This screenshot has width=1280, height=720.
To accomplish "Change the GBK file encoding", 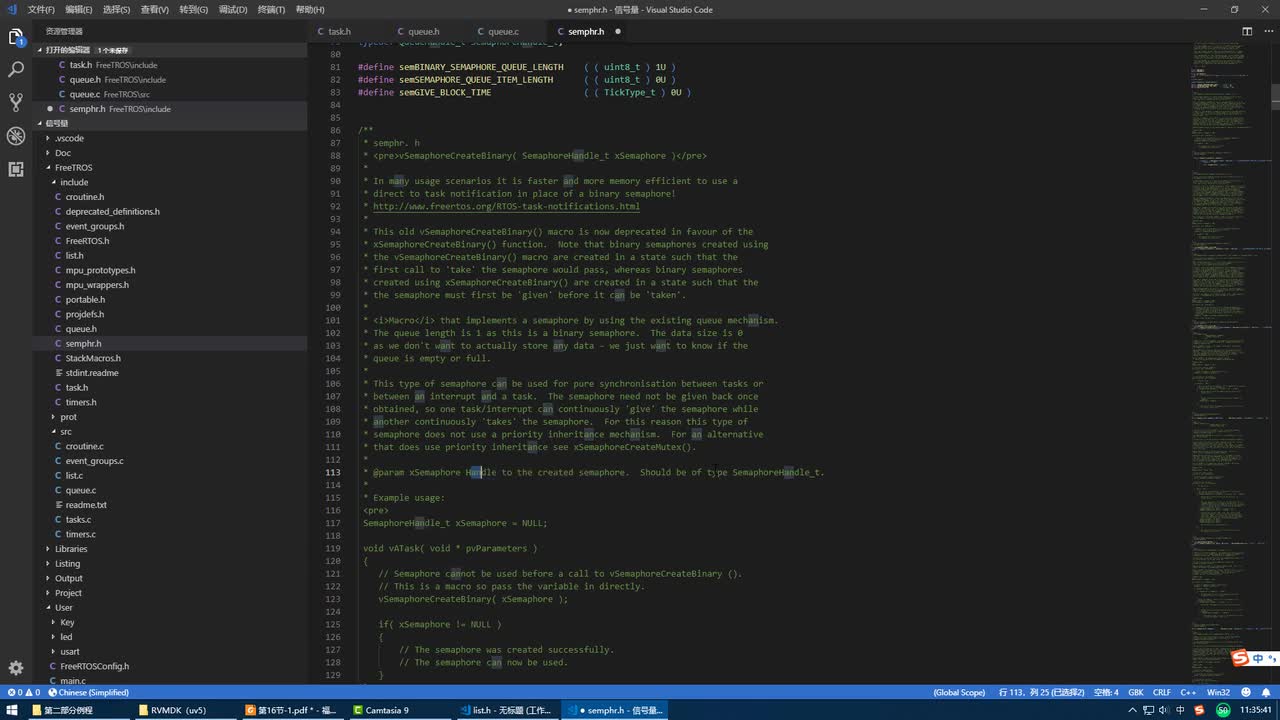I will click(1136, 692).
